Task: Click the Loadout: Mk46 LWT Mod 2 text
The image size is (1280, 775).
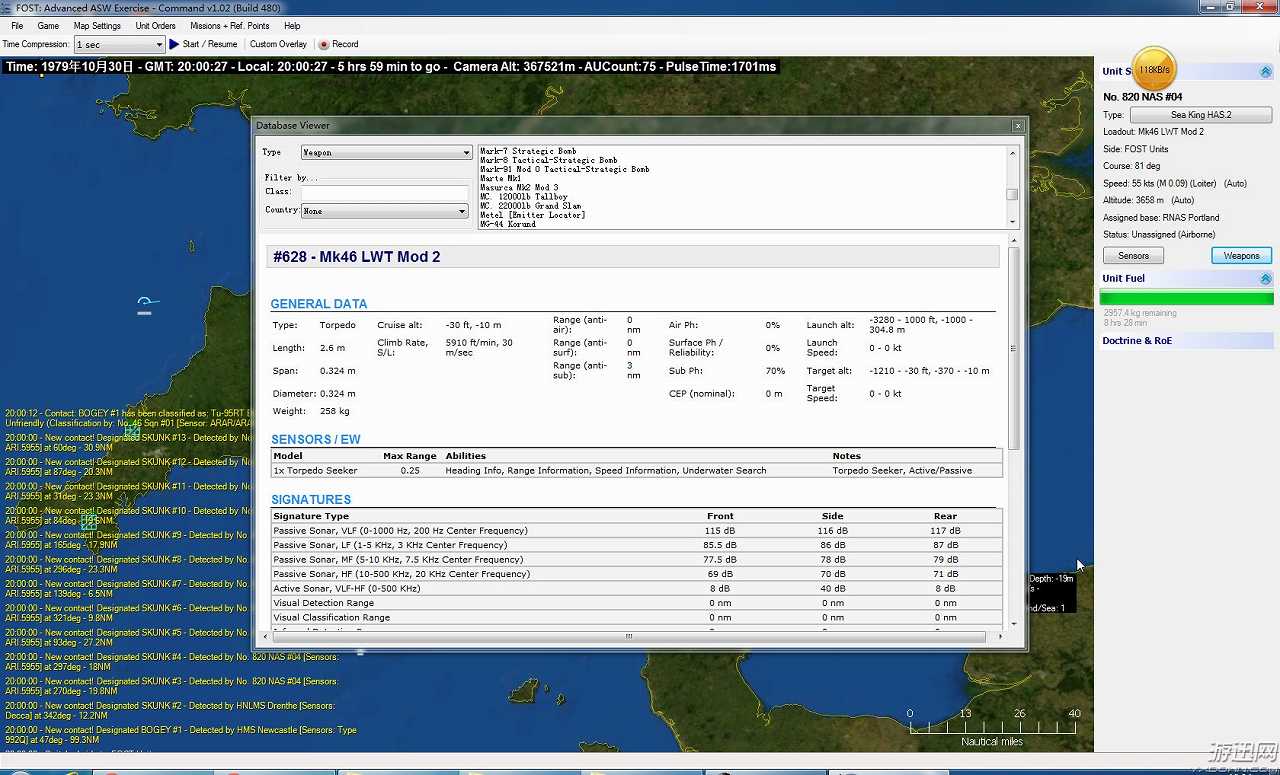Action: [x=1153, y=132]
